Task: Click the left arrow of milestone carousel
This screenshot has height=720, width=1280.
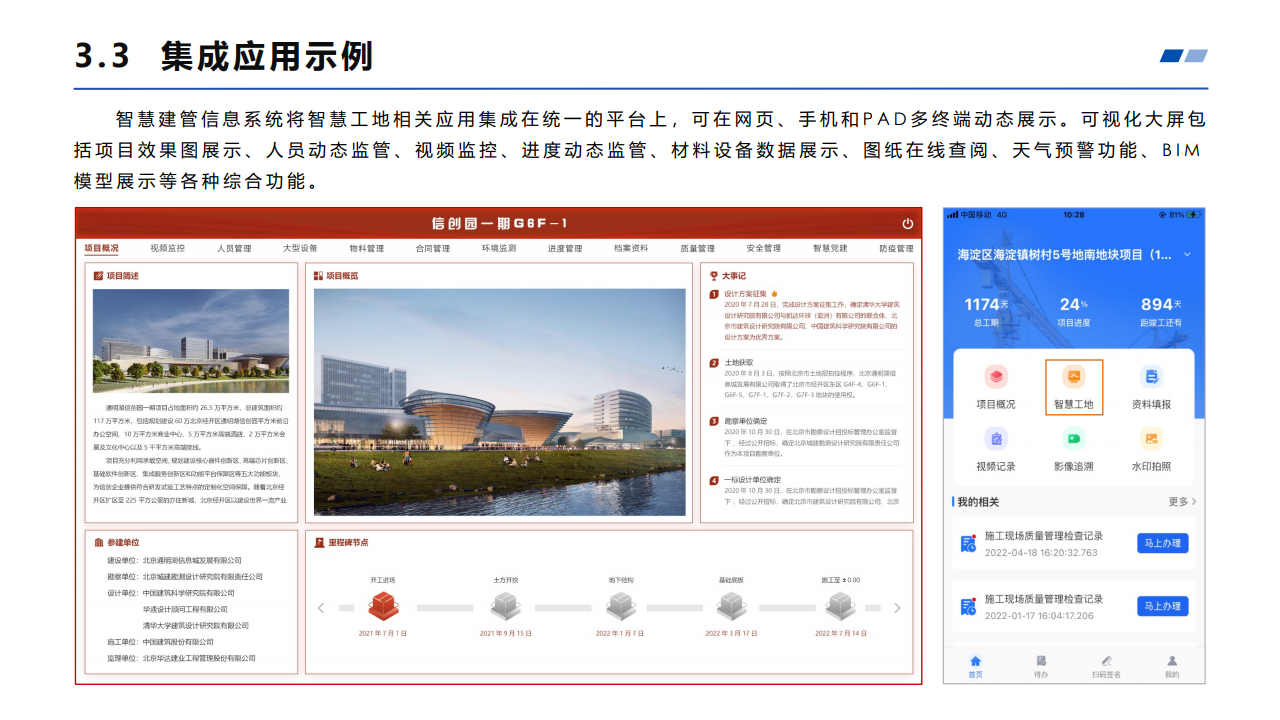Action: tap(321, 608)
